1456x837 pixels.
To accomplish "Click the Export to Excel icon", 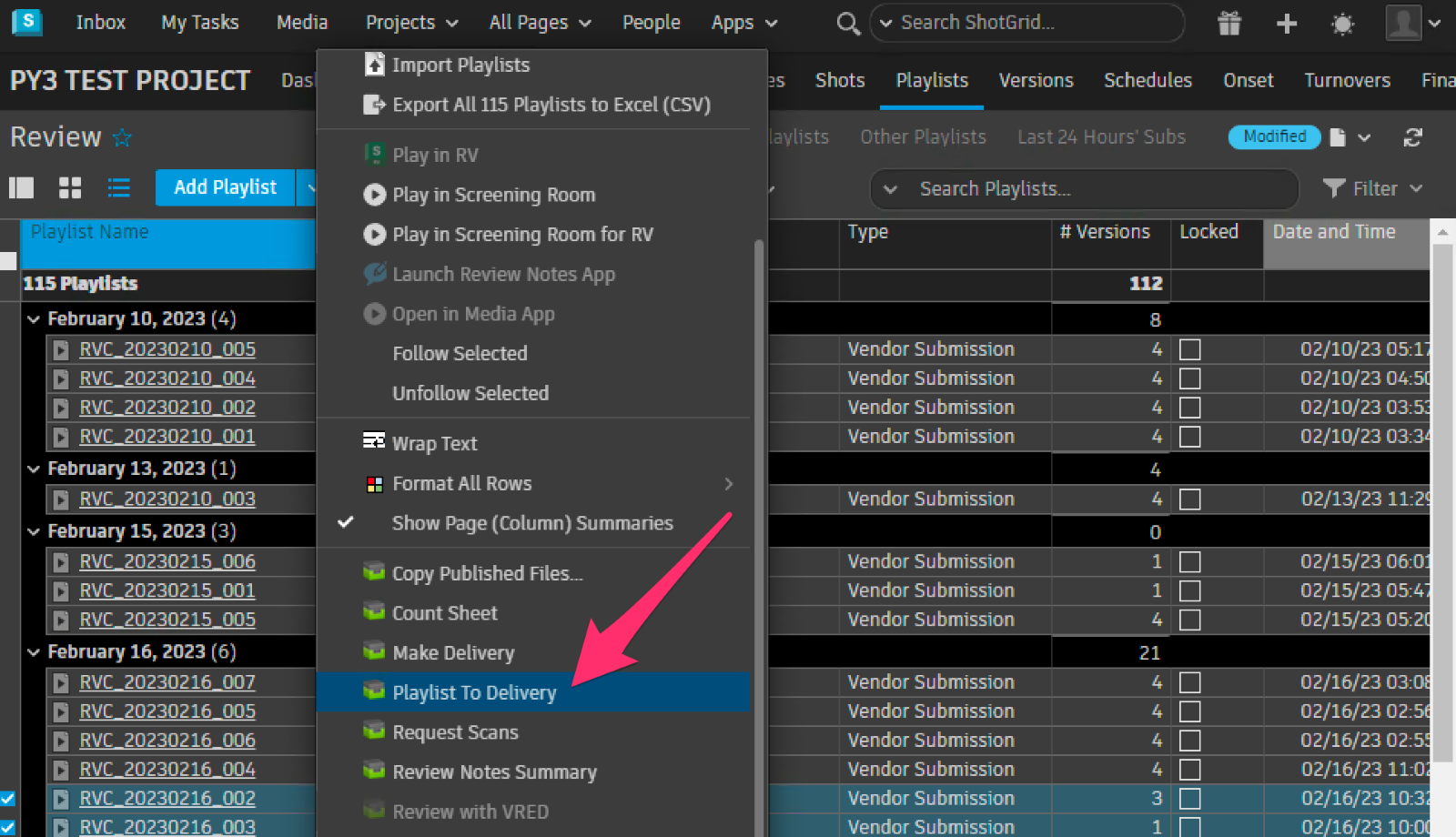I will click(x=374, y=105).
